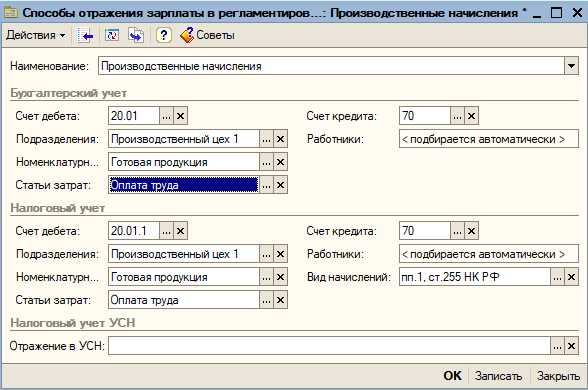Clear Вид начислений field
The image size is (588, 390).
[572, 277]
